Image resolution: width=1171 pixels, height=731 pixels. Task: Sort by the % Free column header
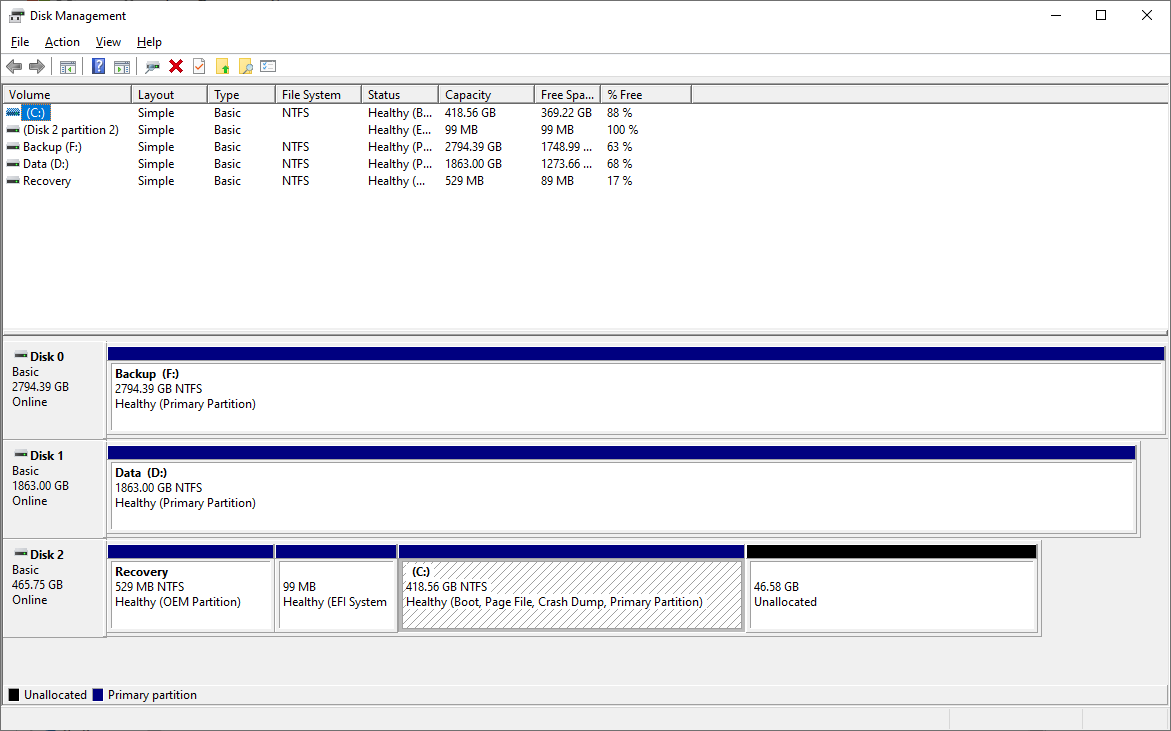[x=646, y=95]
